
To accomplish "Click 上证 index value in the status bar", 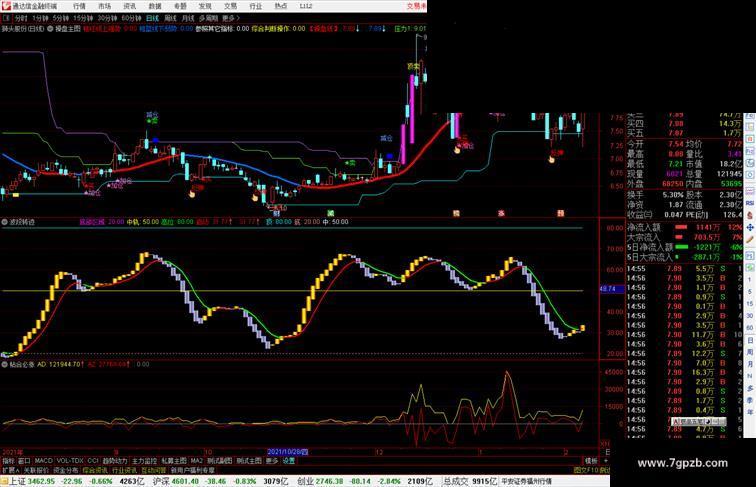I will [41, 481].
